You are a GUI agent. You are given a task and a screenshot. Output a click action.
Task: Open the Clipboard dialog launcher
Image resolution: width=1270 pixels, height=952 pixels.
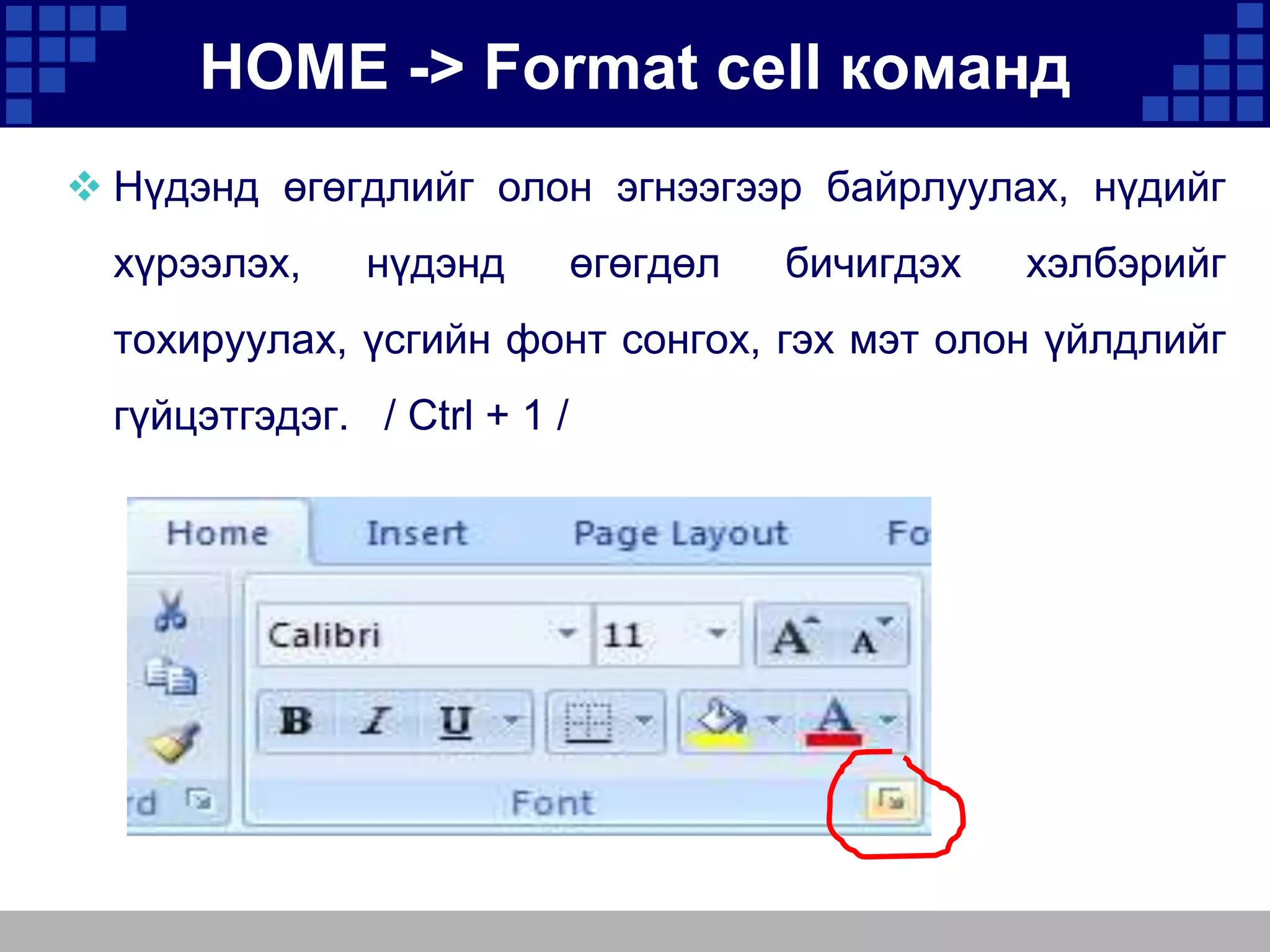(x=199, y=799)
